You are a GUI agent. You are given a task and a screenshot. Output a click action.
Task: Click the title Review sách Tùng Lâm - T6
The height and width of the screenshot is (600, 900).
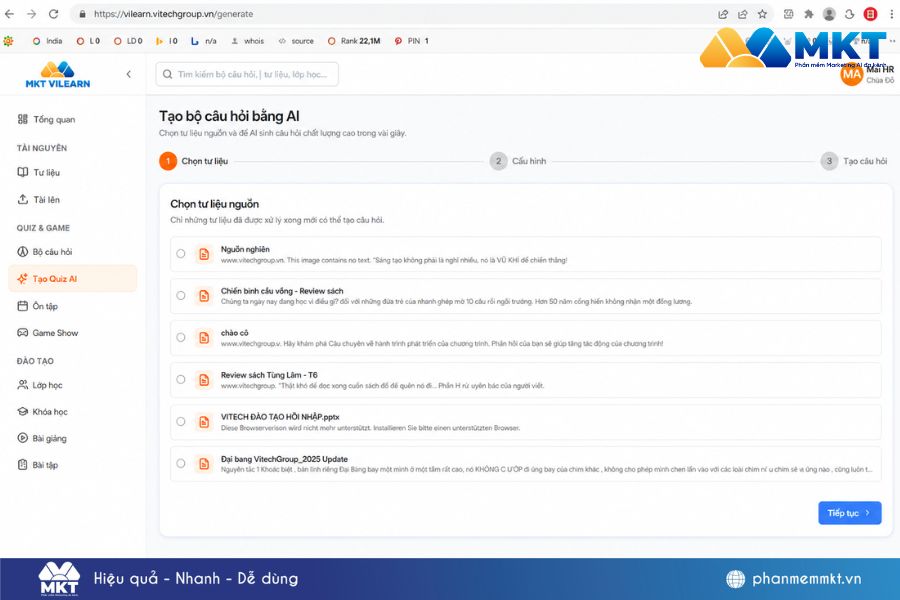point(269,375)
